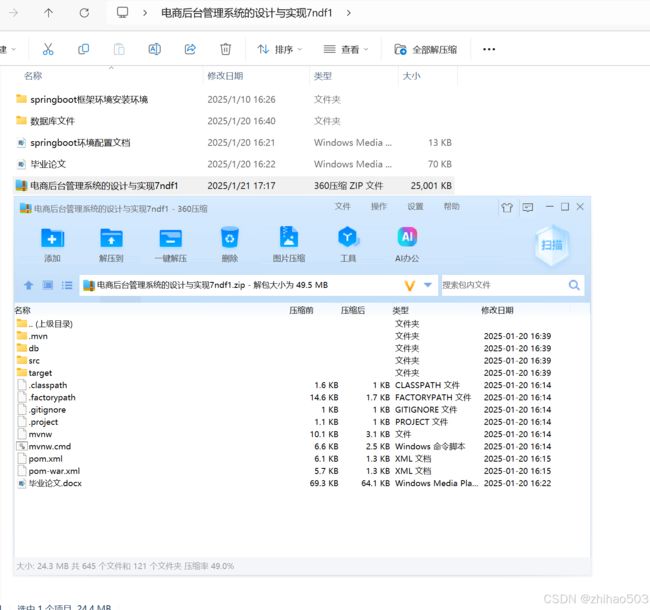Click the search magnifier icon in 360压缩
Viewport: 650px width, 610px height.
574,285
